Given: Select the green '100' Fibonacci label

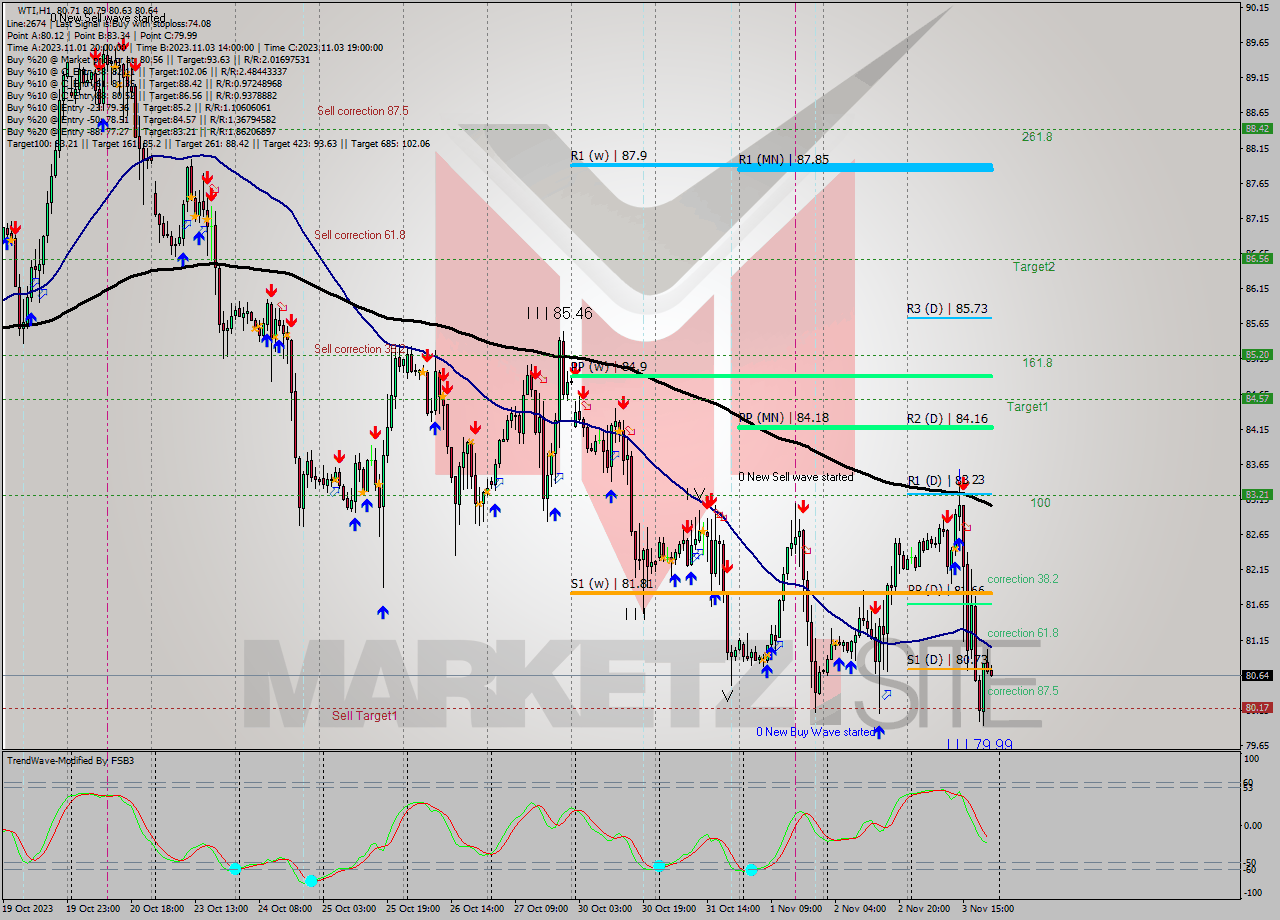Looking at the screenshot, I should point(1041,503).
